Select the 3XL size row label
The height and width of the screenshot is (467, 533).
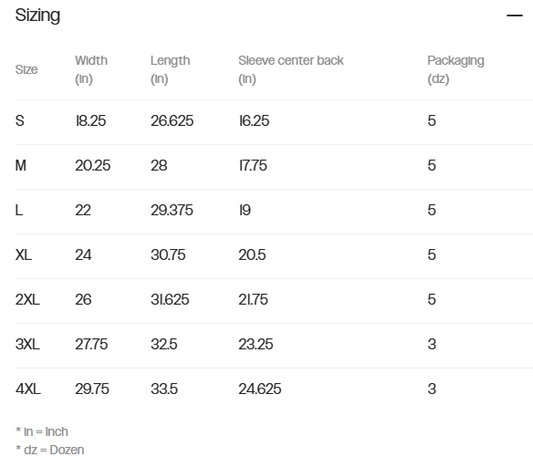click(x=28, y=344)
